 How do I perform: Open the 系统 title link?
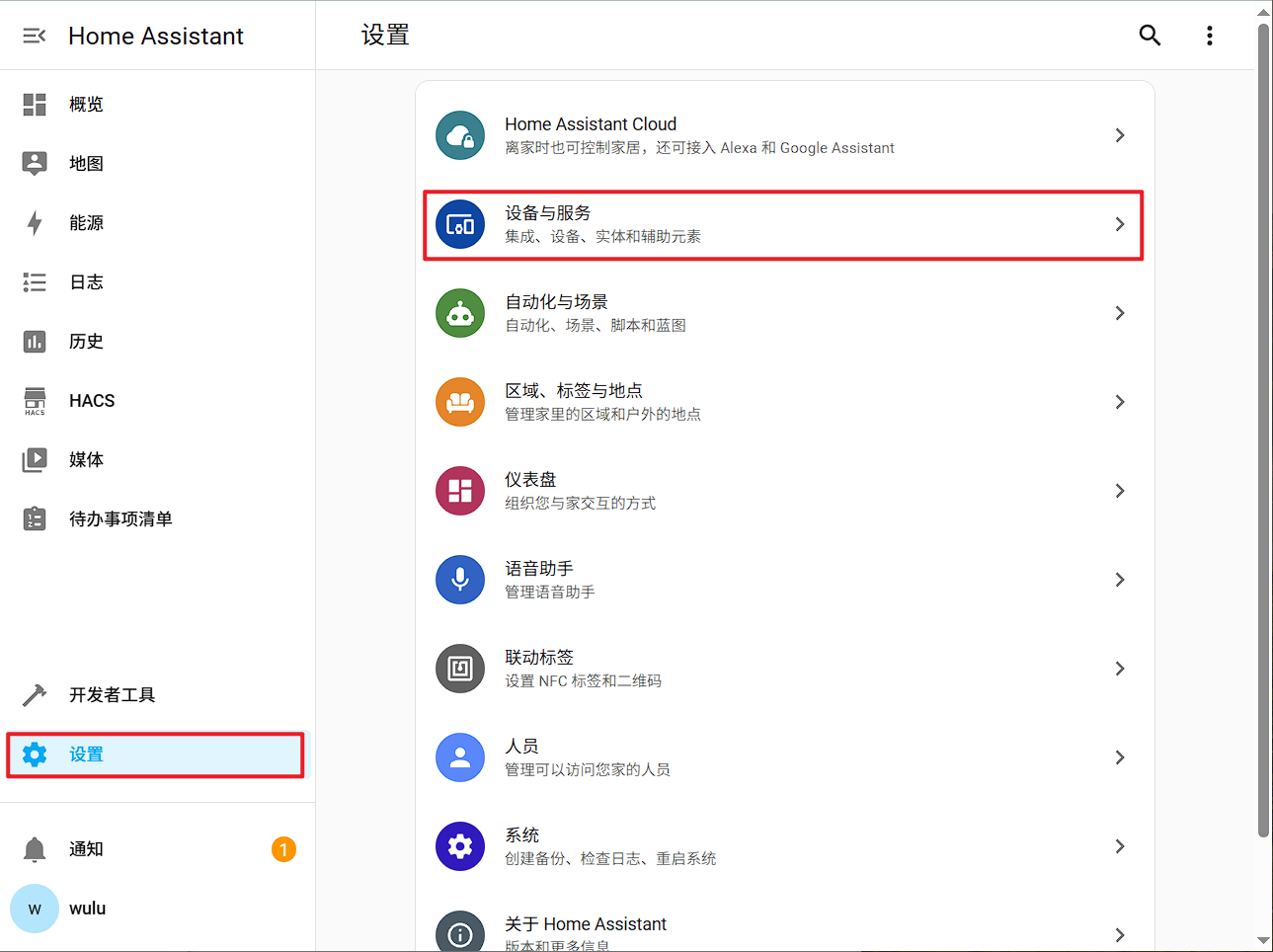pyautogui.click(x=522, y=835)
